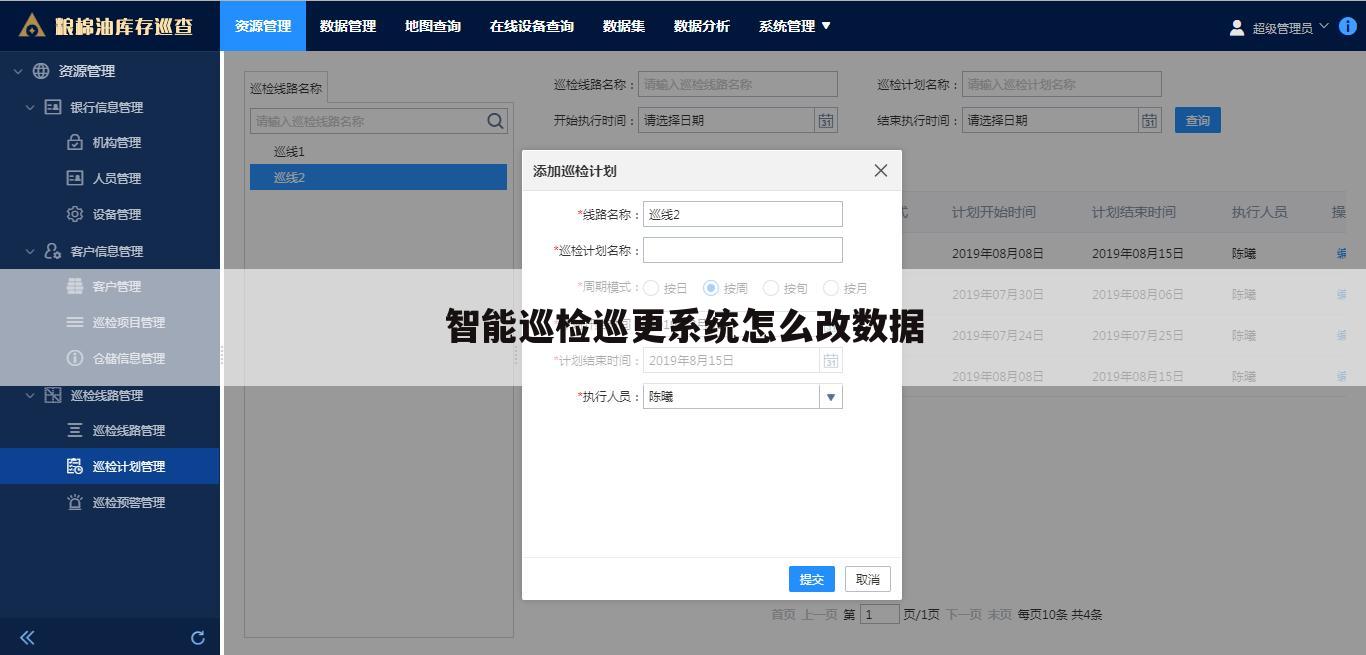The height and width of the screenshot is (655, 1366).
Task: Click the 巡检线路管理 group map icon
Action: coord(53,395)
